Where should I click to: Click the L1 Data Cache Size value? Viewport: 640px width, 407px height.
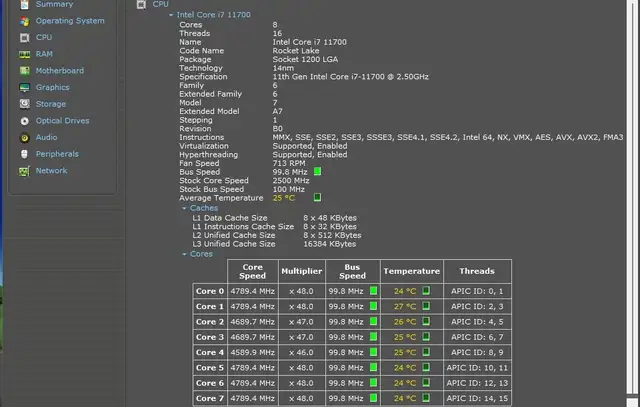[330, 218]
